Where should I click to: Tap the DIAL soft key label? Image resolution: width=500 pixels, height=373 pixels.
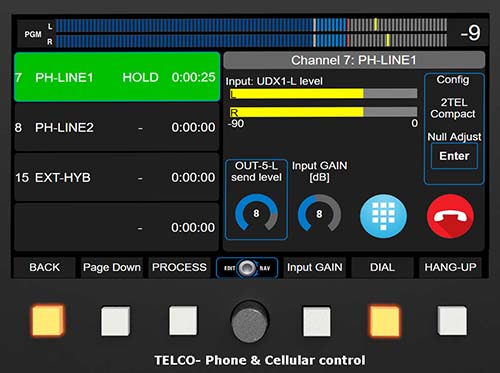(382, 267)
